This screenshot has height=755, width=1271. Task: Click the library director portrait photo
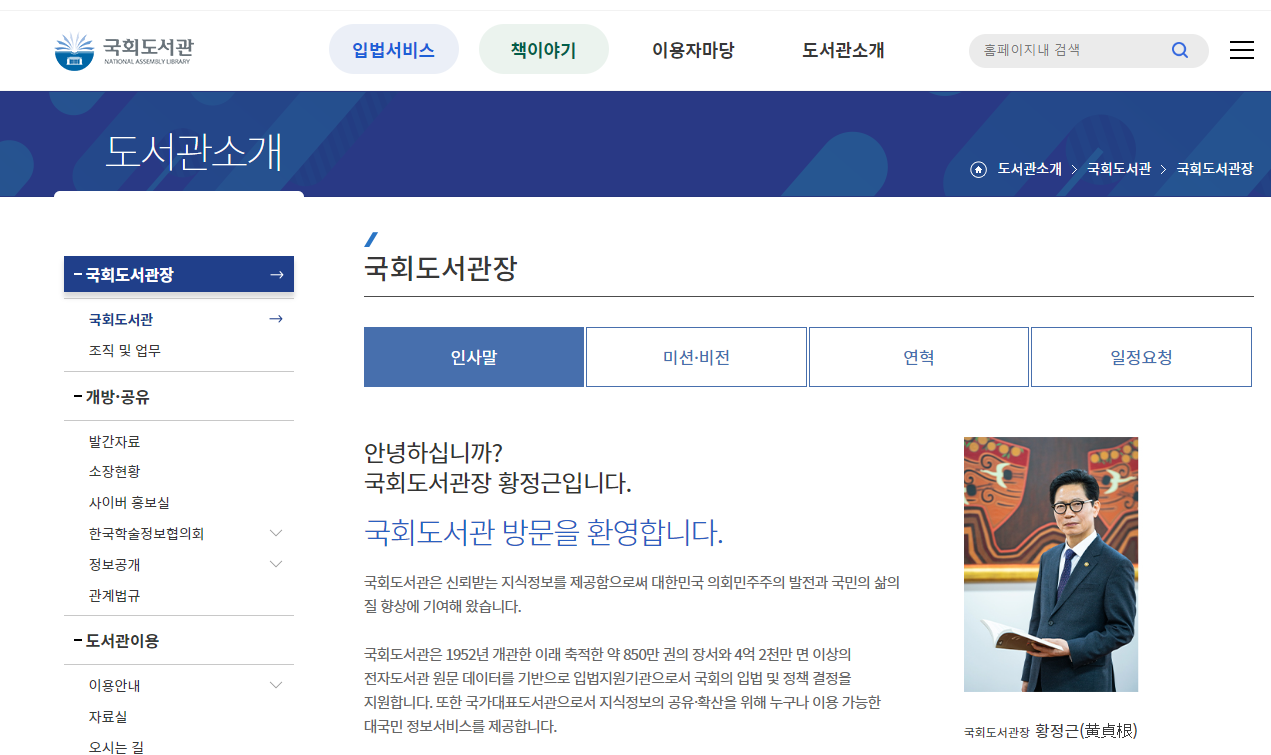click(x=1051, y=564)
